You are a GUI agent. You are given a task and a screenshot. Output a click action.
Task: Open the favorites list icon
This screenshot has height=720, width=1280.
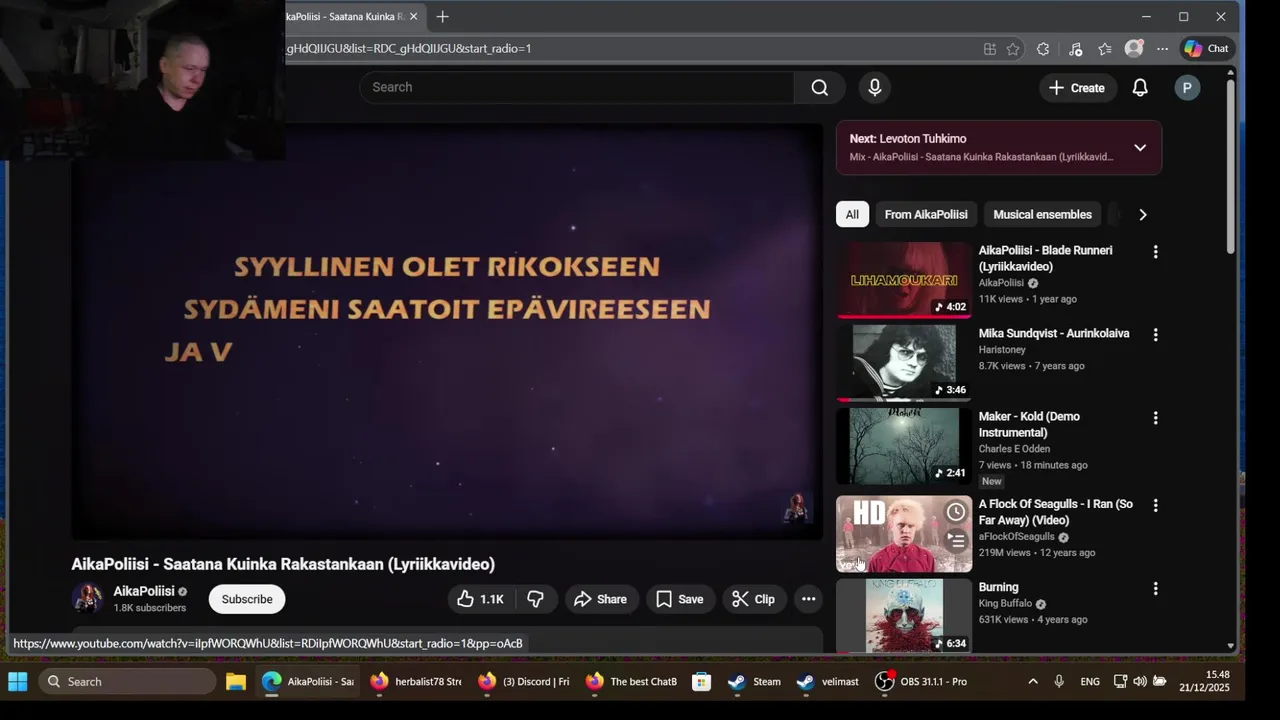(1104, 49)
